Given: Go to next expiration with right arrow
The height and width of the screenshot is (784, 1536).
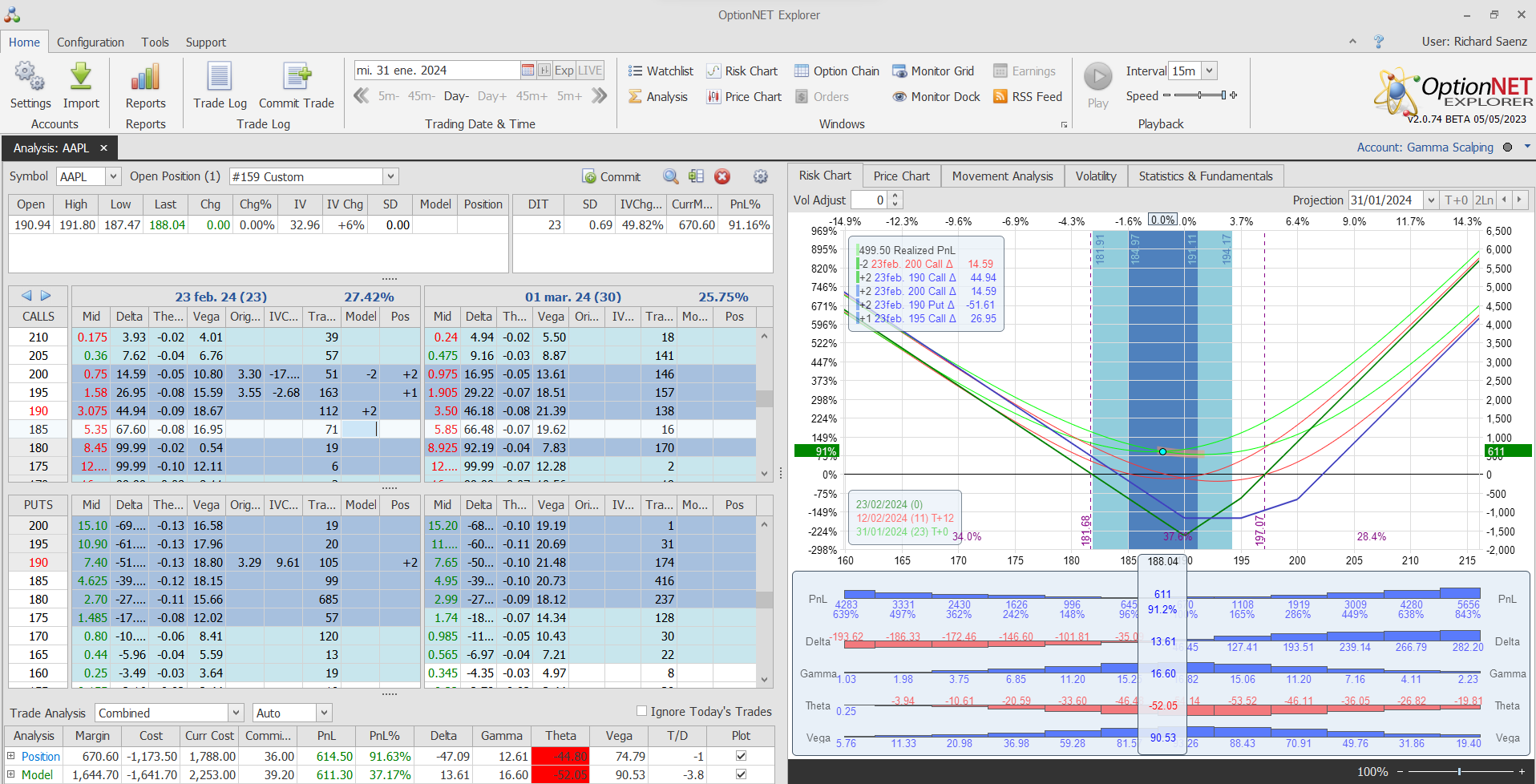Looking at the screenshot, I should 46,296.
